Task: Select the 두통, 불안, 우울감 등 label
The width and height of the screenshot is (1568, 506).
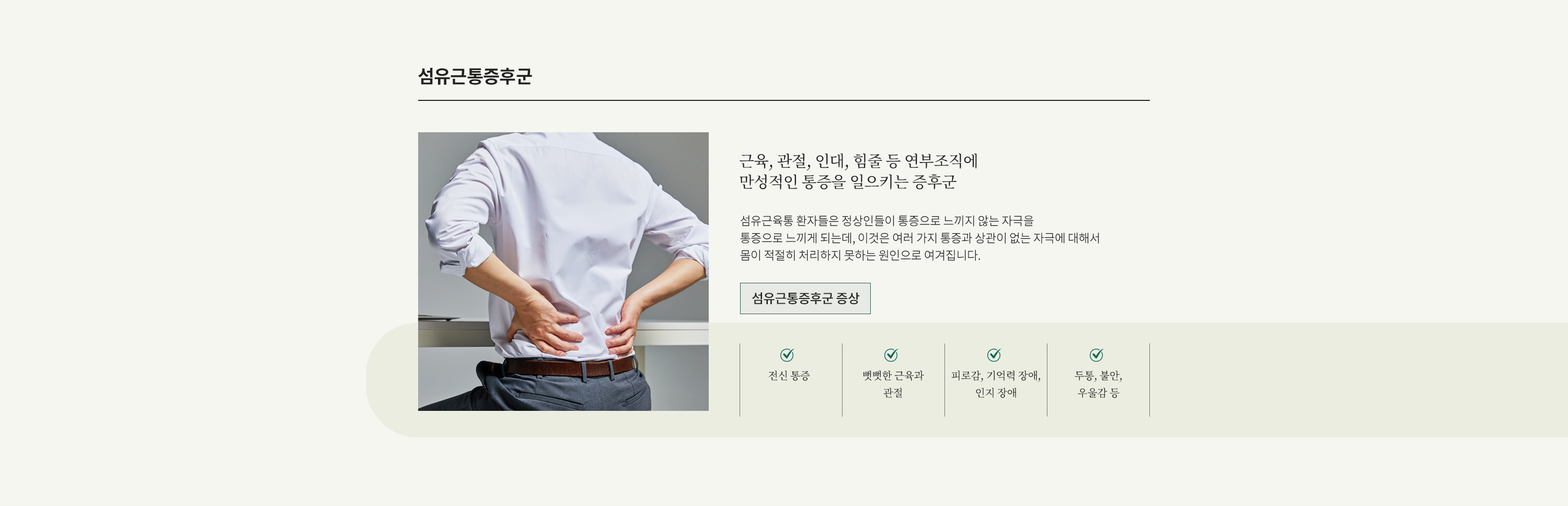Action: pos(1098,384)
